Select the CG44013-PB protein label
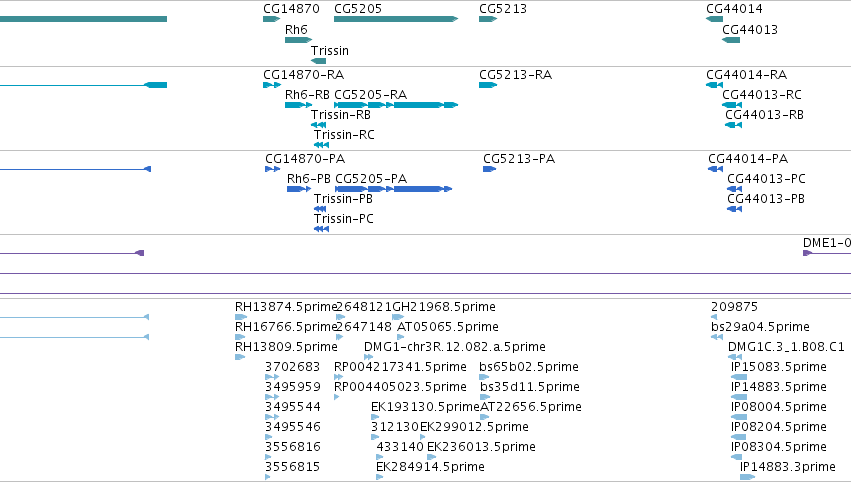The height and width of the screenshot is (482, 851). click(766, 199)
